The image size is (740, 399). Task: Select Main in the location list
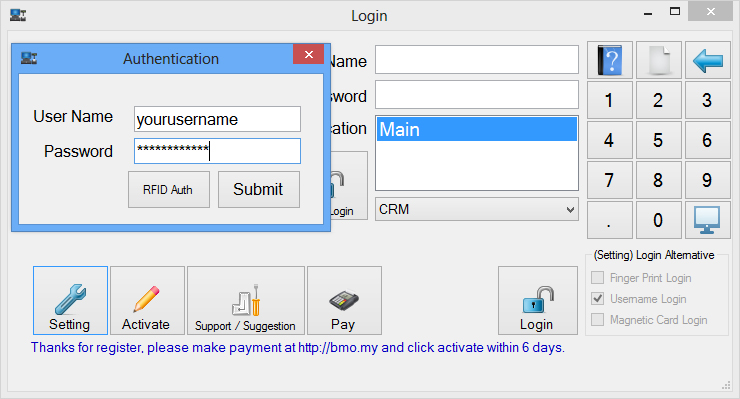[477, 129]
